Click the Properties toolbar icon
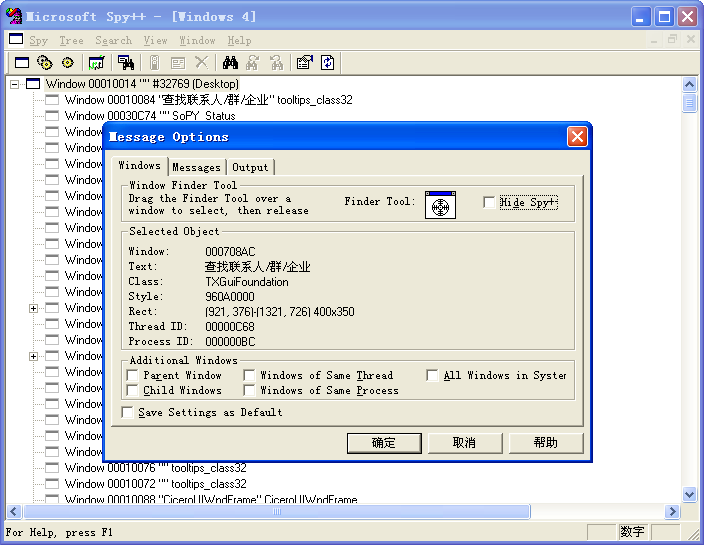Image resolution: width=704 pixels, height=545 pixels. tap(305, 63)
